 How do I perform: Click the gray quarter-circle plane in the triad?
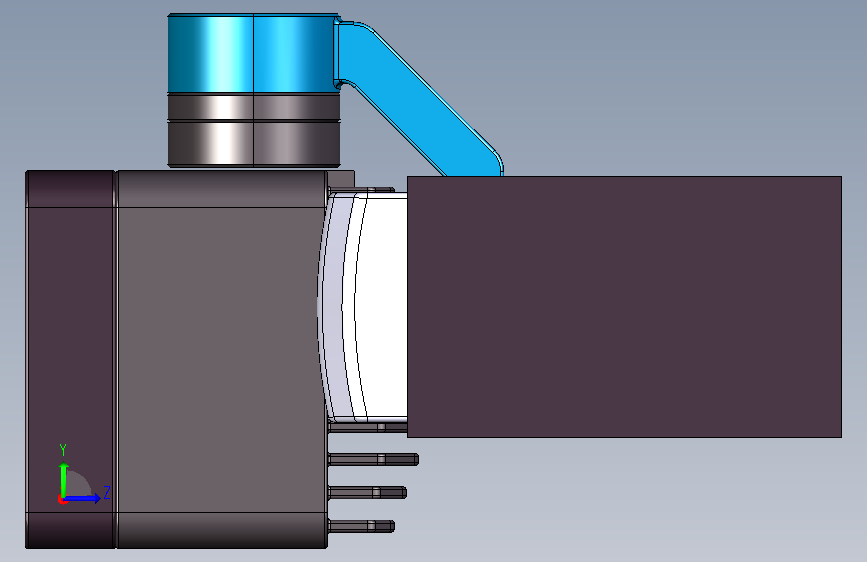coord(77,485)
